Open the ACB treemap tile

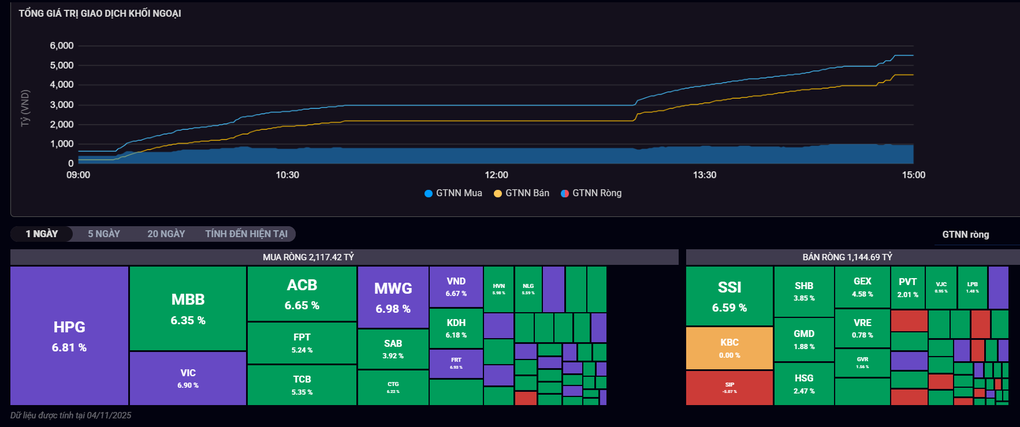[302, 294]
